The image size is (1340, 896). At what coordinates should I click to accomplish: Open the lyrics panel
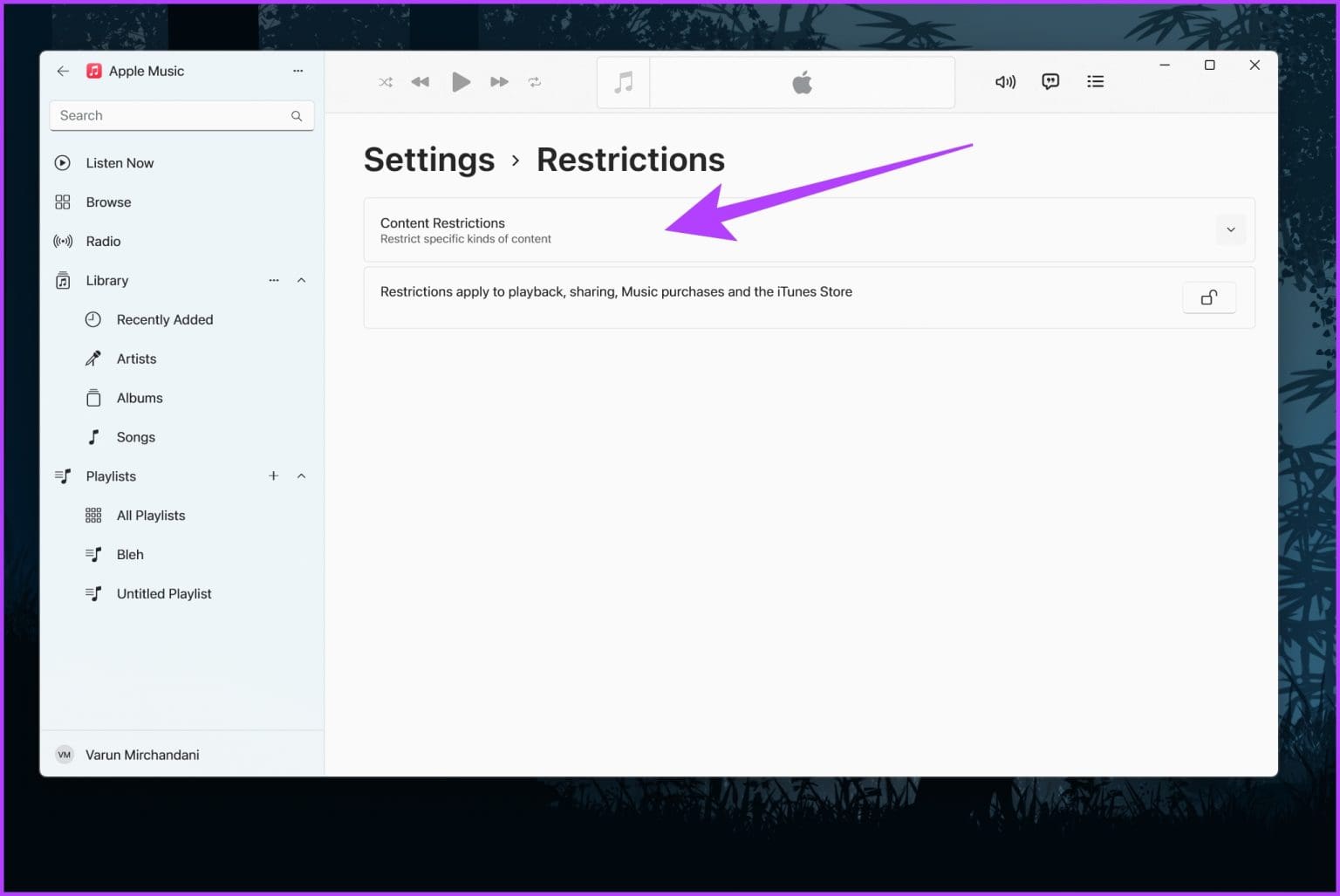tap(1049, 81)
